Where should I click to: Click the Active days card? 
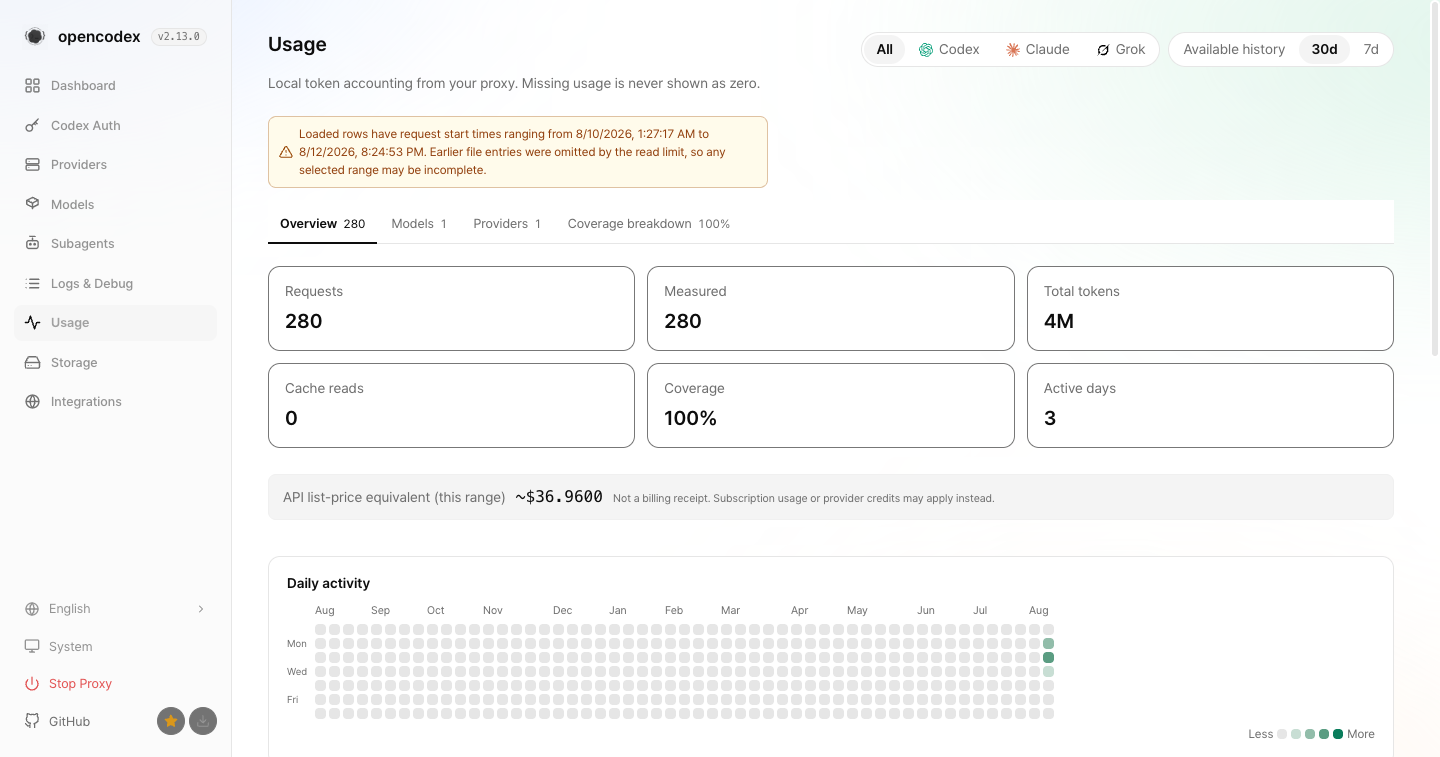pyautogui.click(x=1210, y=405)
